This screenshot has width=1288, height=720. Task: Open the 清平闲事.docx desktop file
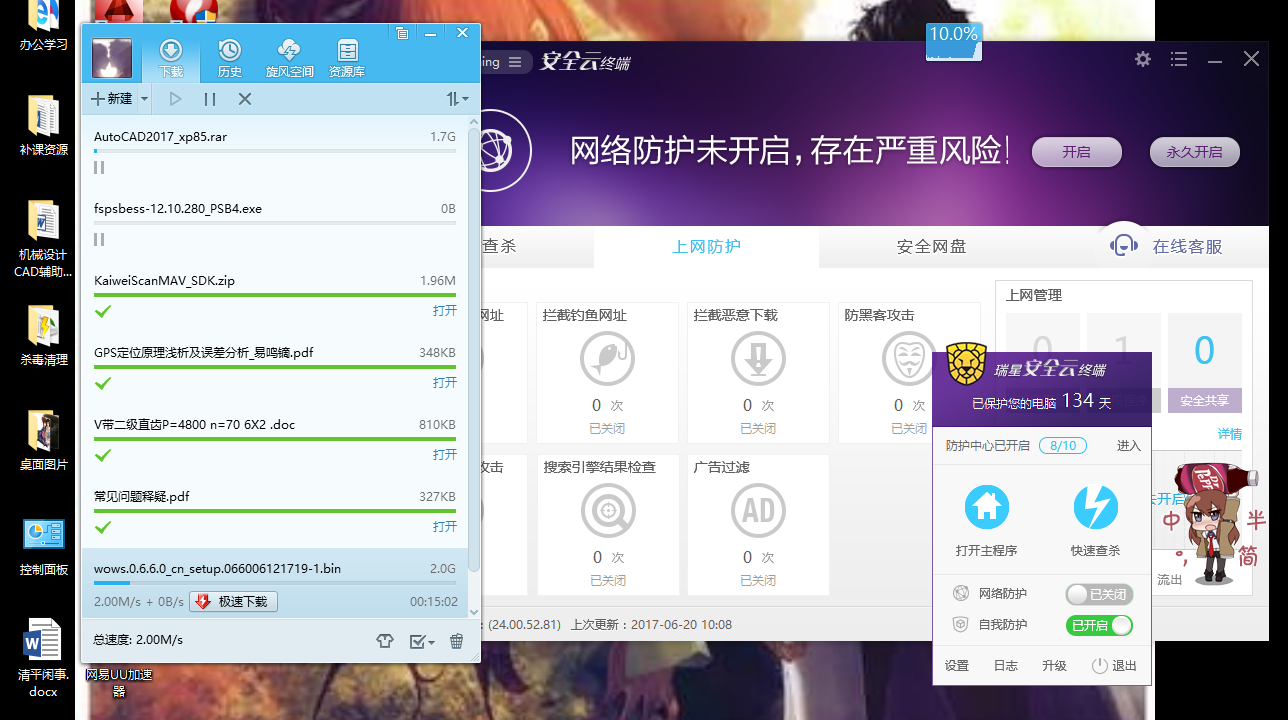(x=44, y=659)
